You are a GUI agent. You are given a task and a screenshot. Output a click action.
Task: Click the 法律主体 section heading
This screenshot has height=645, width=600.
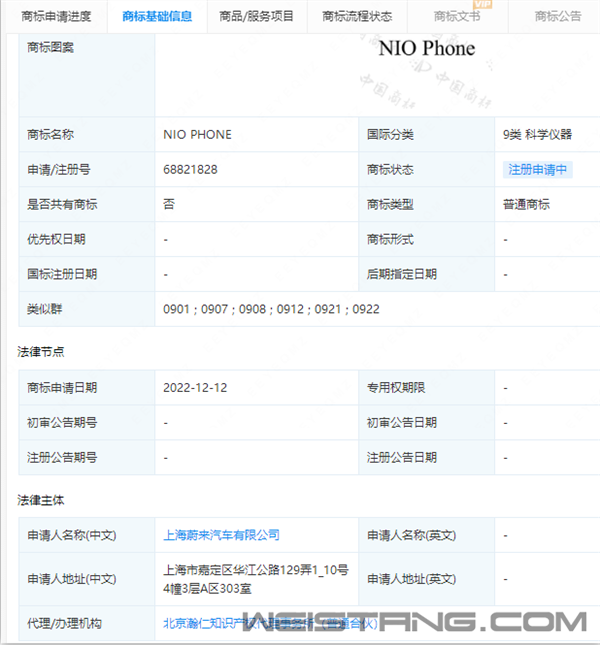pyautogui.click(x=41, y=500)
